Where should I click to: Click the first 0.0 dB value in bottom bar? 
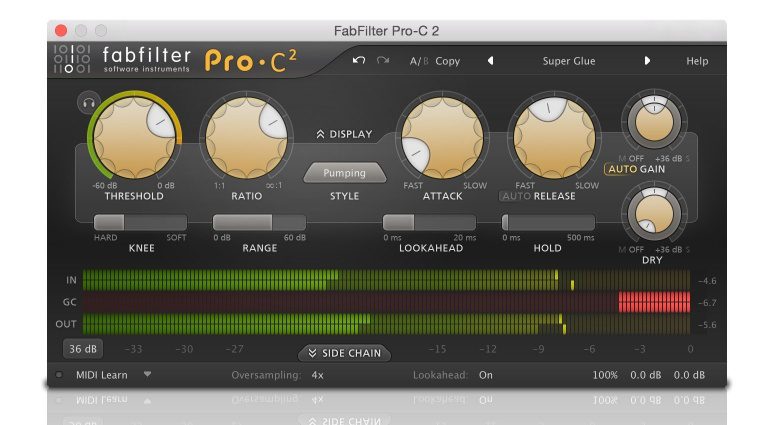pos(646,375)
